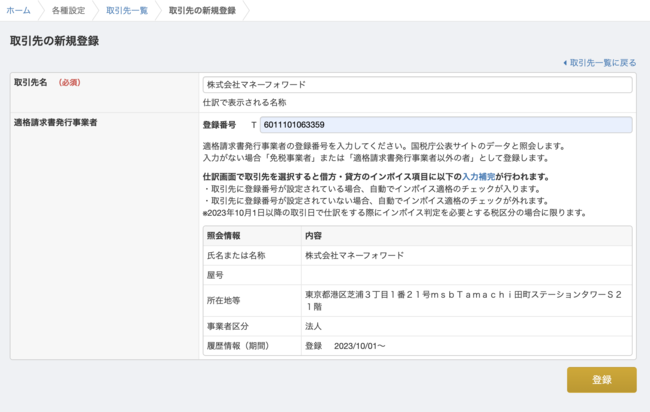Focus the 登録番号 input with 6011101063359

[446, 125]
